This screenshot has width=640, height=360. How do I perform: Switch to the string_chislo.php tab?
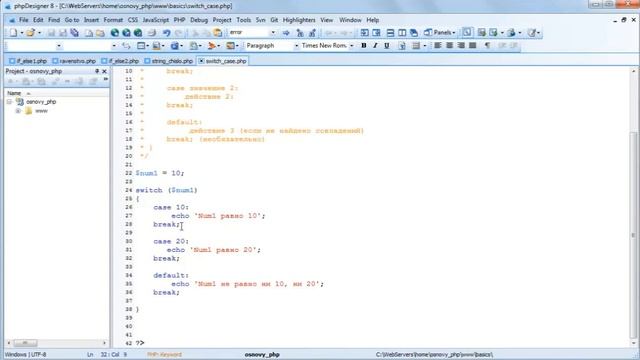(x=169, y=61)
